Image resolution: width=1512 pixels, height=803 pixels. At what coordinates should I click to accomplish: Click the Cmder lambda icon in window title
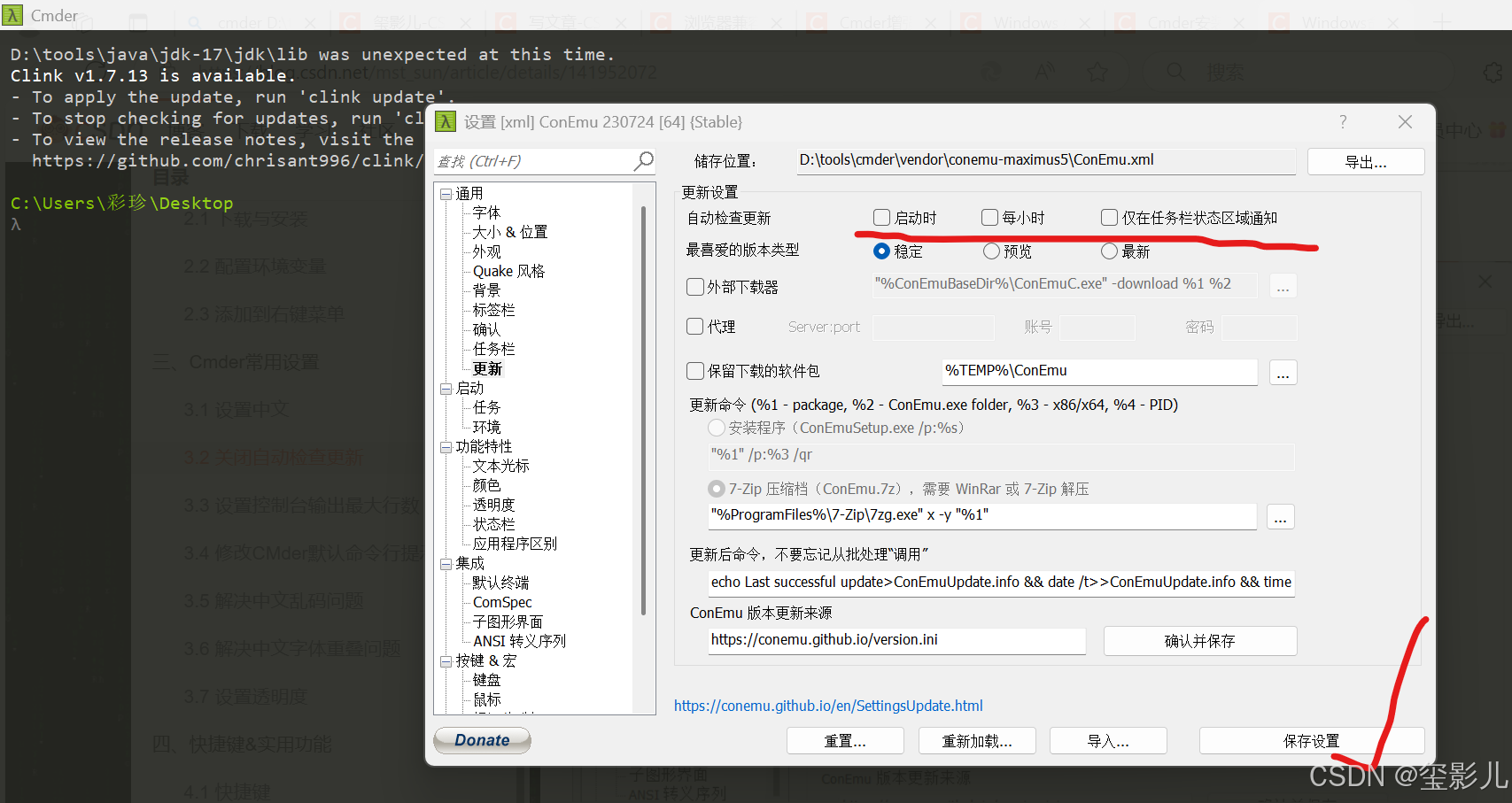[12, 15]
